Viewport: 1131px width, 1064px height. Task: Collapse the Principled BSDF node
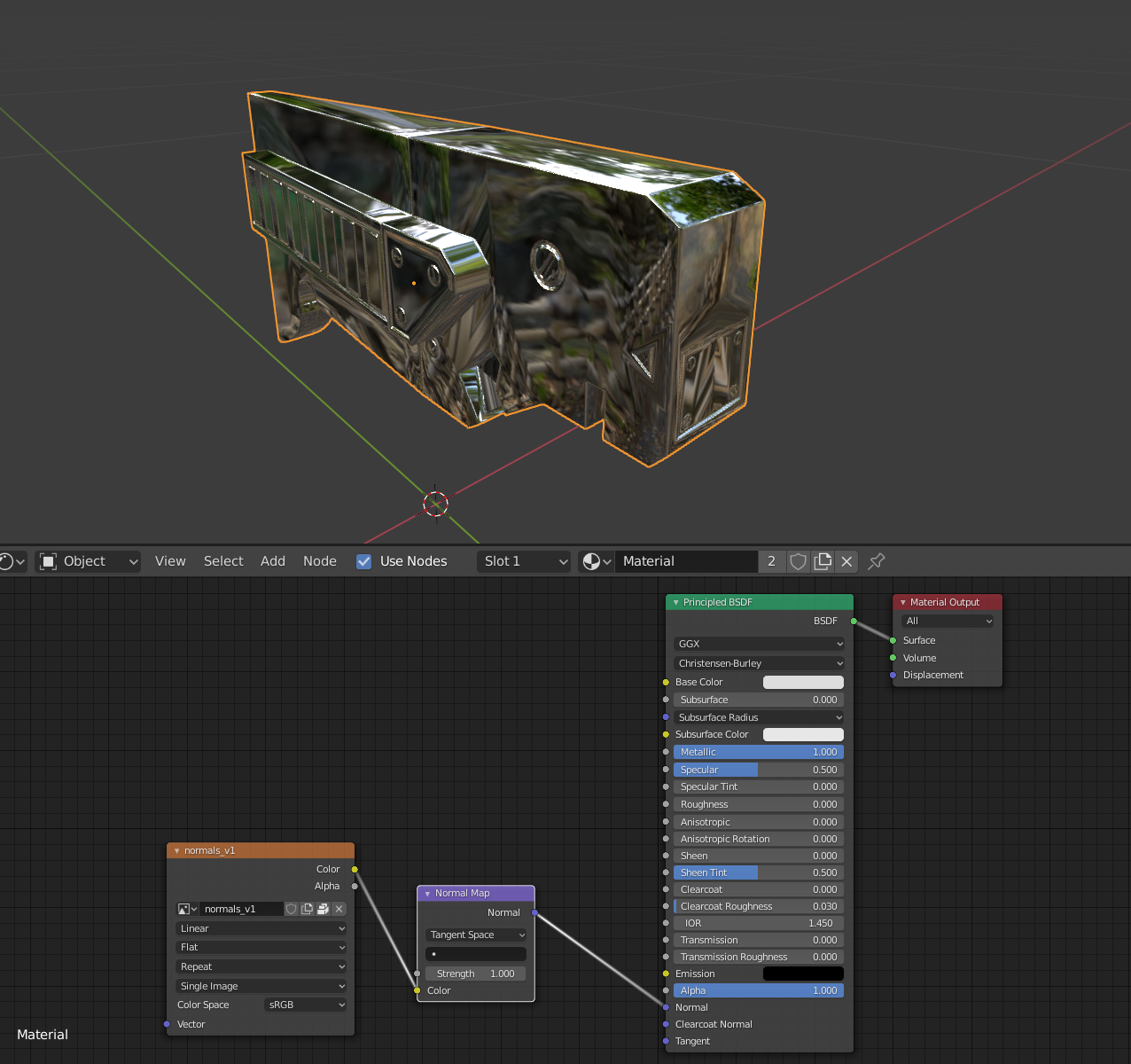pos(675,602)
